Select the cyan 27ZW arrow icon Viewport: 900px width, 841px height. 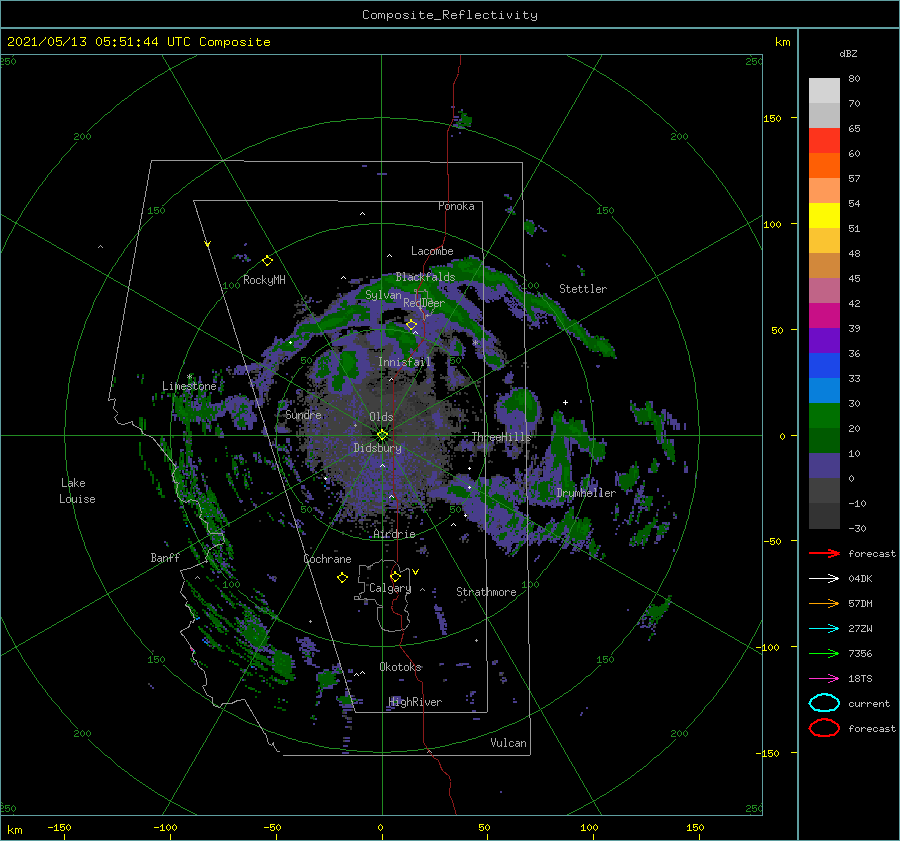click(x=824, y=629)
